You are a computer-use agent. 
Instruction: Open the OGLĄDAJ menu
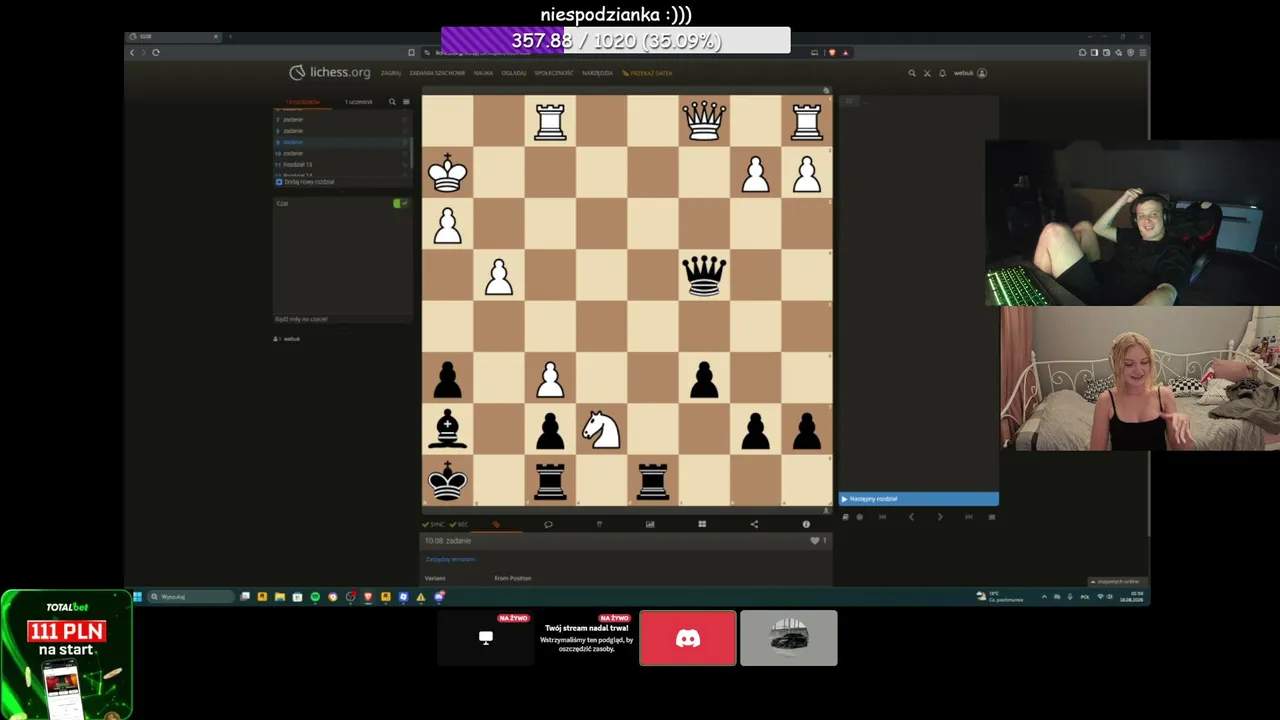click(x=514, y=73)
